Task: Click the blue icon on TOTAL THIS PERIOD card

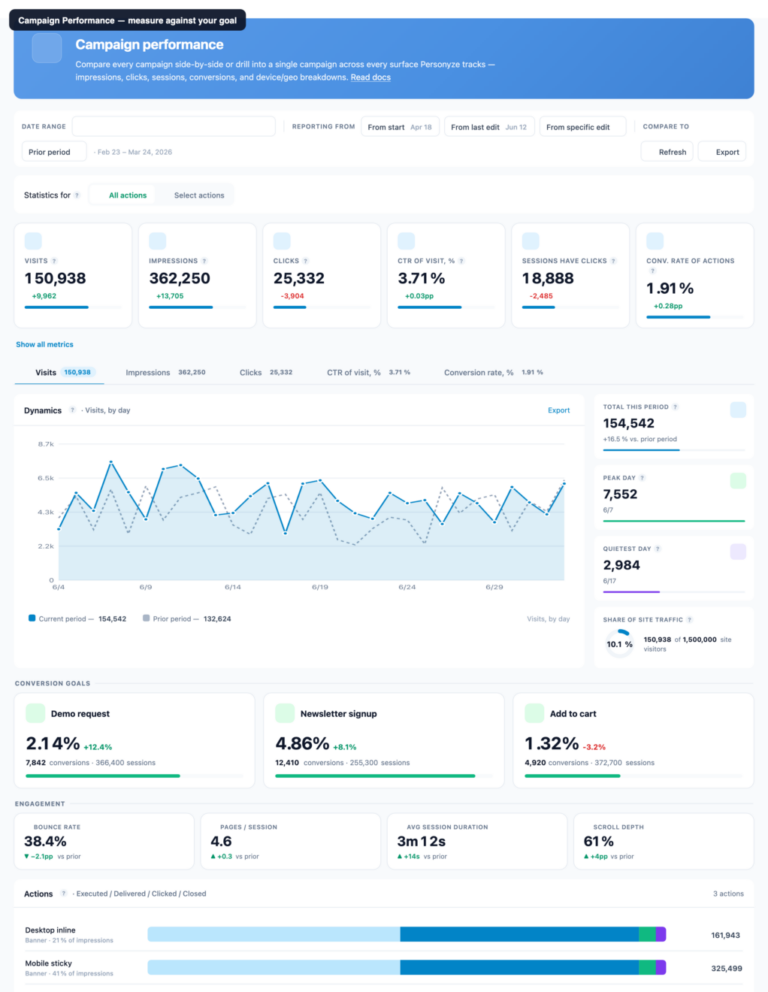Action: 738,410
